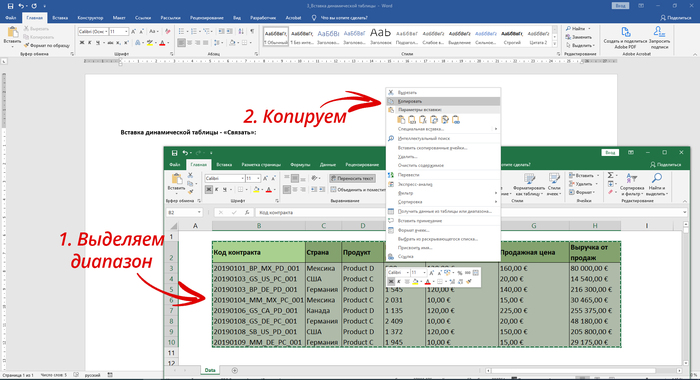Add new sheet with plus button in Excel
Image resolution: width=700 pixels, height=380 pixels.
coord(234,370)
